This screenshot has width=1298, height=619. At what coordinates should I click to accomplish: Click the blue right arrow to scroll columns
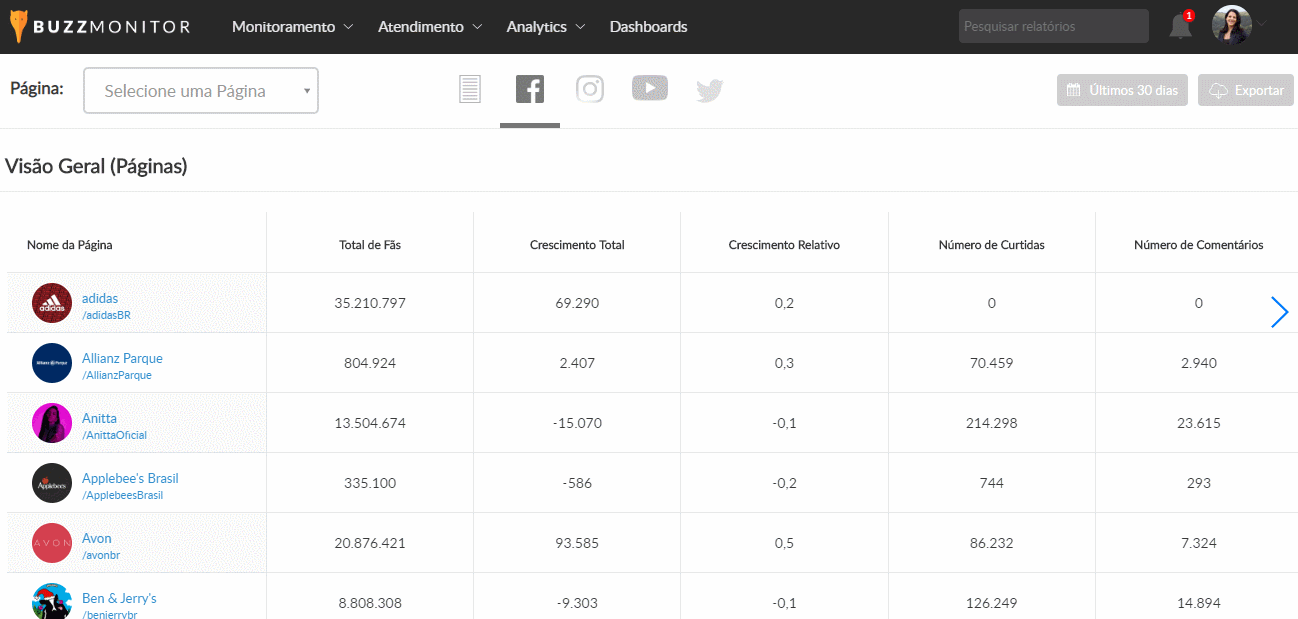1279,312
